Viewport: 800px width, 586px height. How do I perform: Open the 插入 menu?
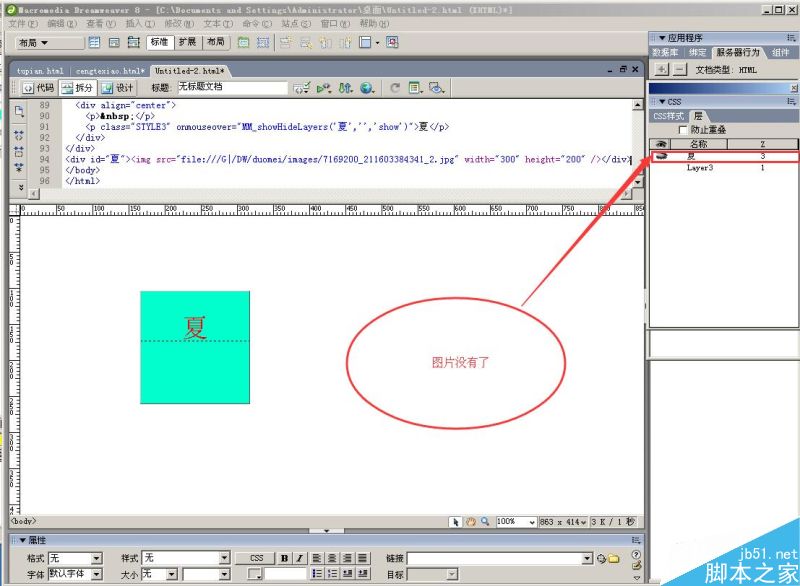pyautogui.click(x=140, y=24)
